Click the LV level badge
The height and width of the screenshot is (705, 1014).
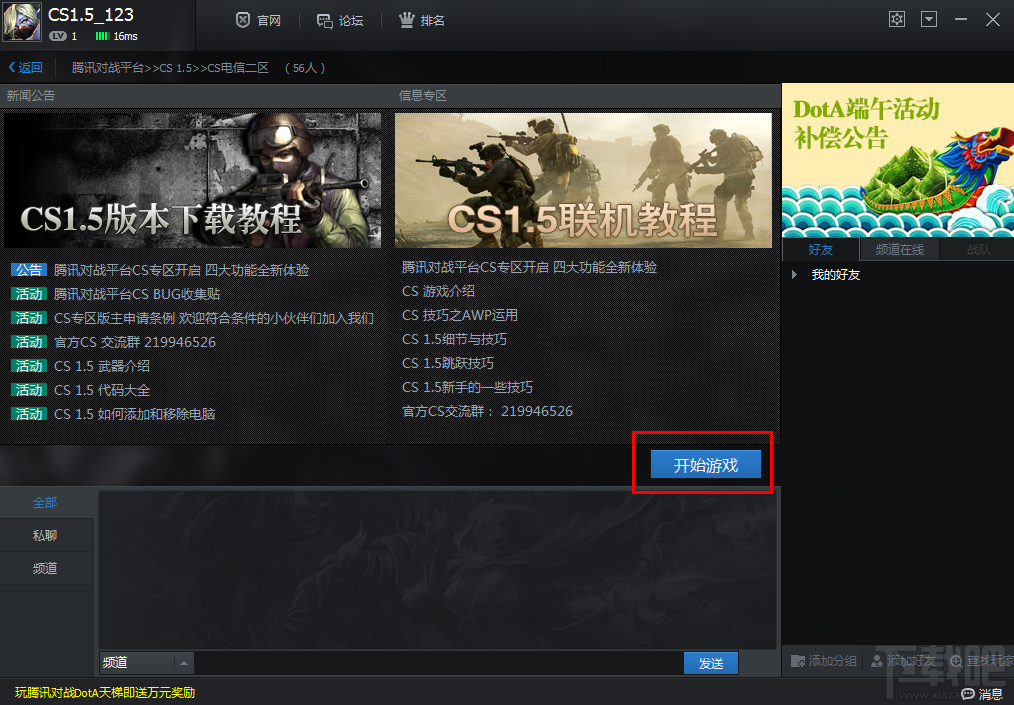[x=58, y=36]
